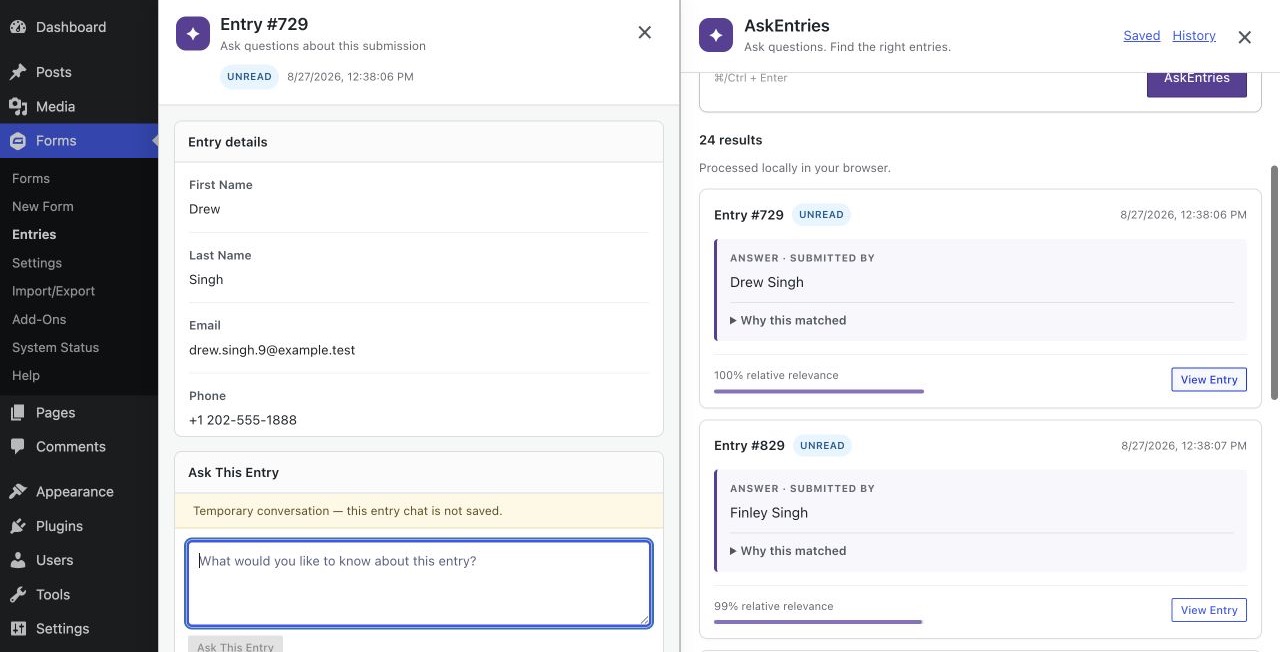Click the UNREAD badge on Entry #729 result card
Image resolution: width=1280 pixels, height=652 pixels.
pos(821,214)
